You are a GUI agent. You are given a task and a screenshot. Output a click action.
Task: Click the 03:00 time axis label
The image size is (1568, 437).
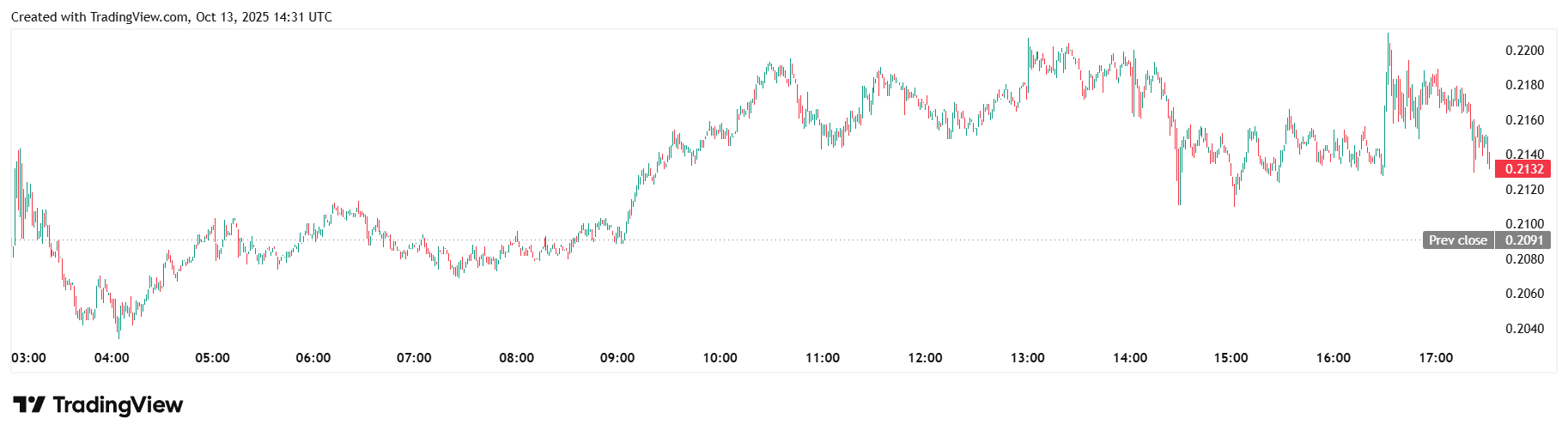[x=29, y=358]
